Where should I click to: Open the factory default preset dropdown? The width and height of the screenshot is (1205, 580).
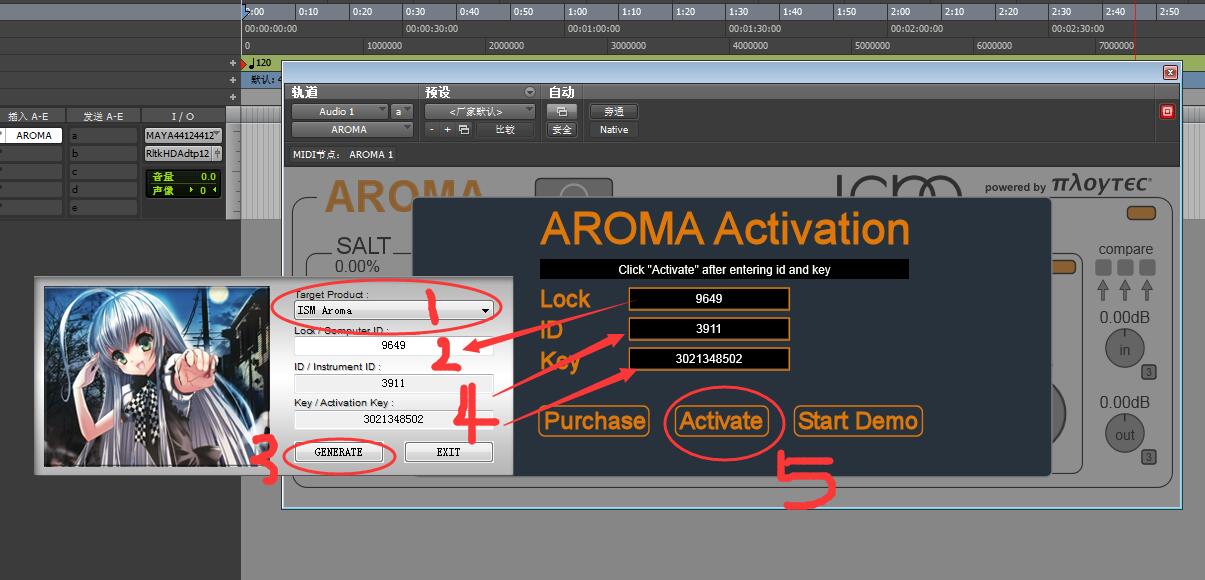pyautogui.click(x=479, y=112)
